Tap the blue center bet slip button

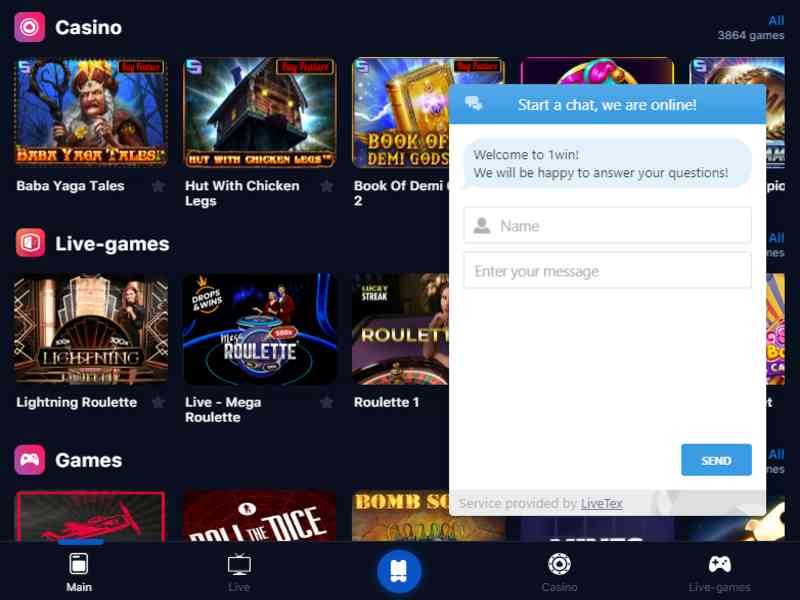[399, 571]
